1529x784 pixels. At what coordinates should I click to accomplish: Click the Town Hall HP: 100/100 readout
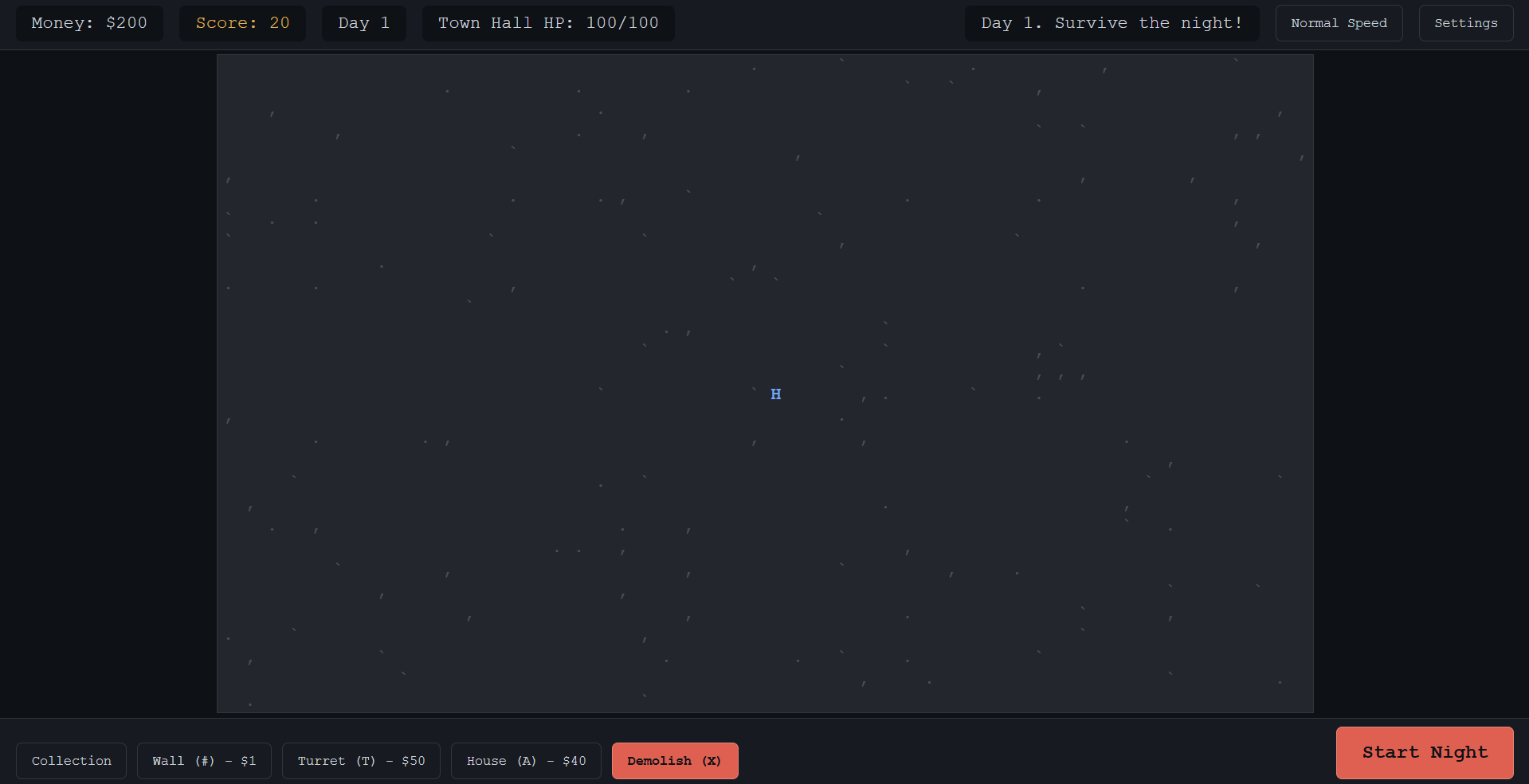(x=548, y=23)
